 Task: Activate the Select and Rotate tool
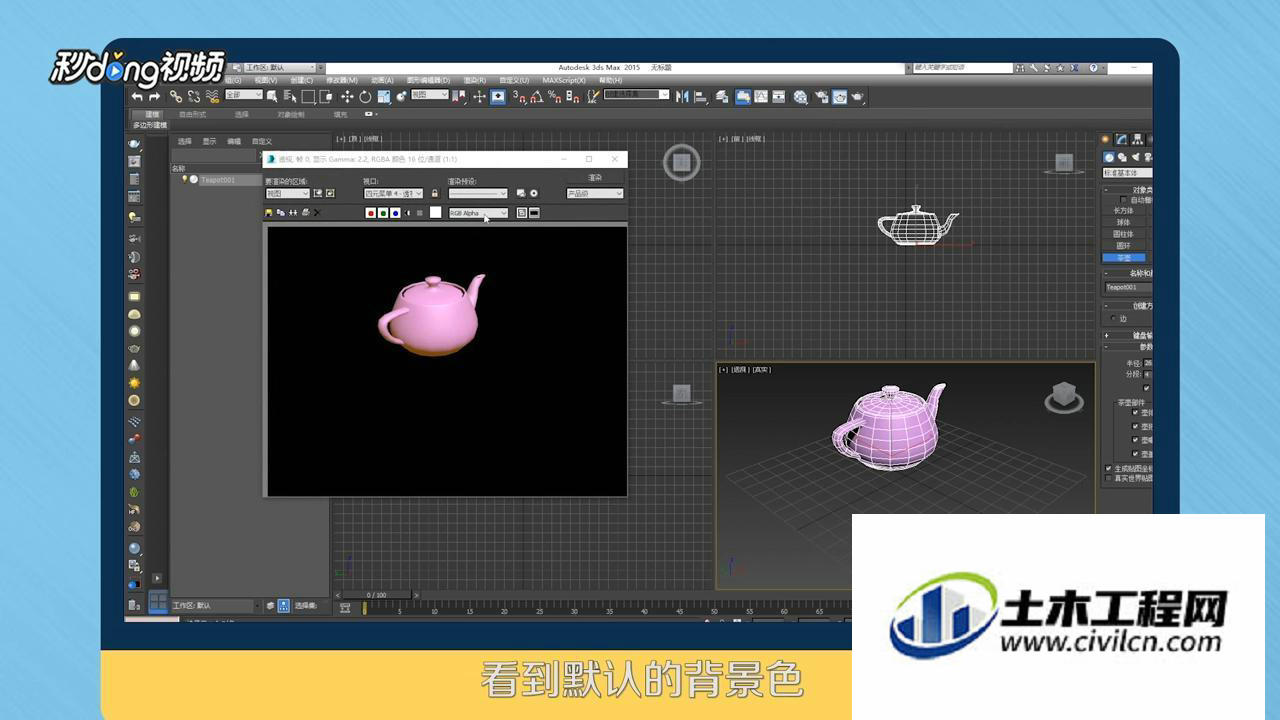point(365,96)
